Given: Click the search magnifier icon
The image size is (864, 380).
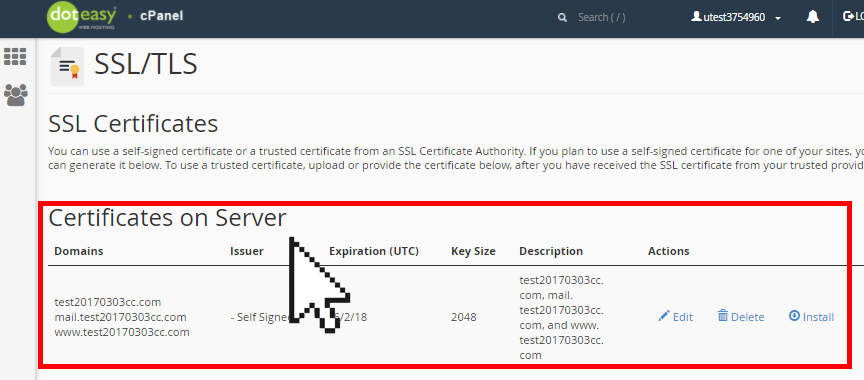Looking at the screenshot, I should coord(562,18).
